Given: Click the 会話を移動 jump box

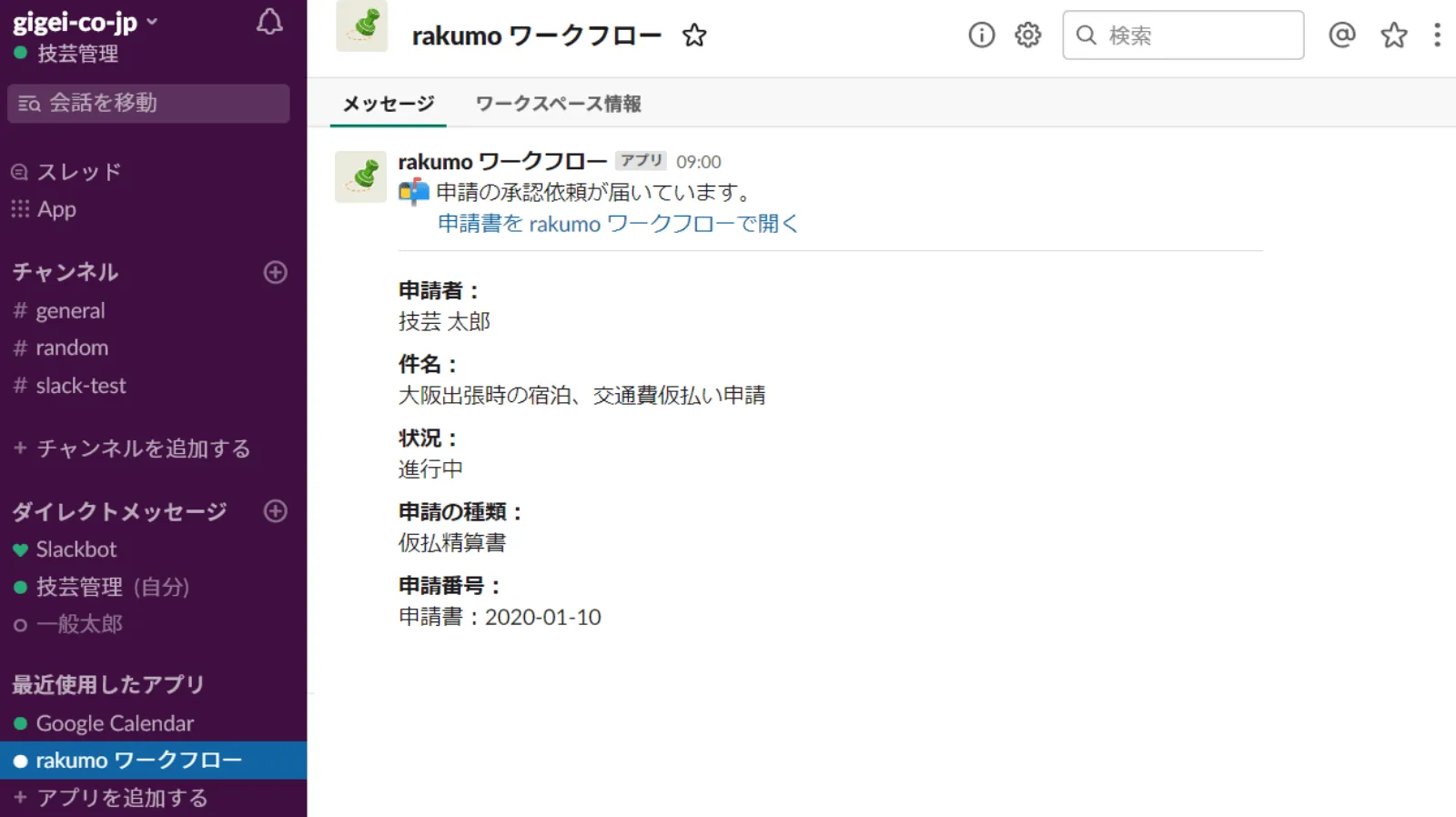Looking at the screenshot, I should coord(148,104).
